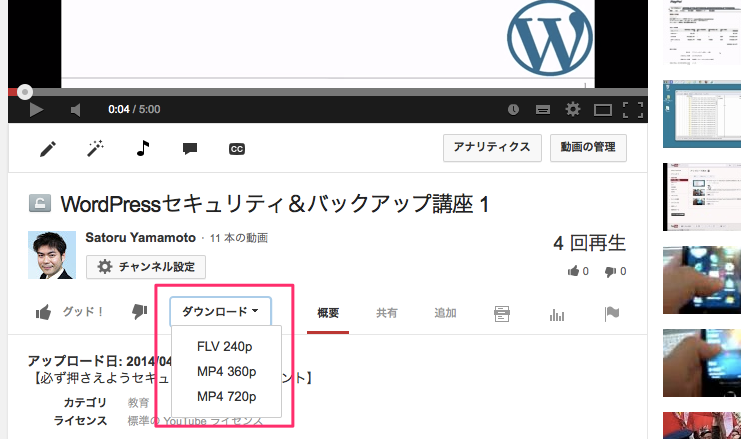Open the annotations speech bubble tool
This screenshot has height=439, width=741.
pyautogui.click(x=190, y=149)
